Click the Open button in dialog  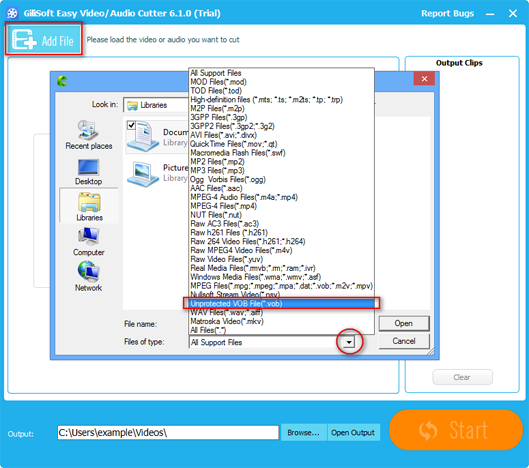pyautogui.click(x=404, y=323)
